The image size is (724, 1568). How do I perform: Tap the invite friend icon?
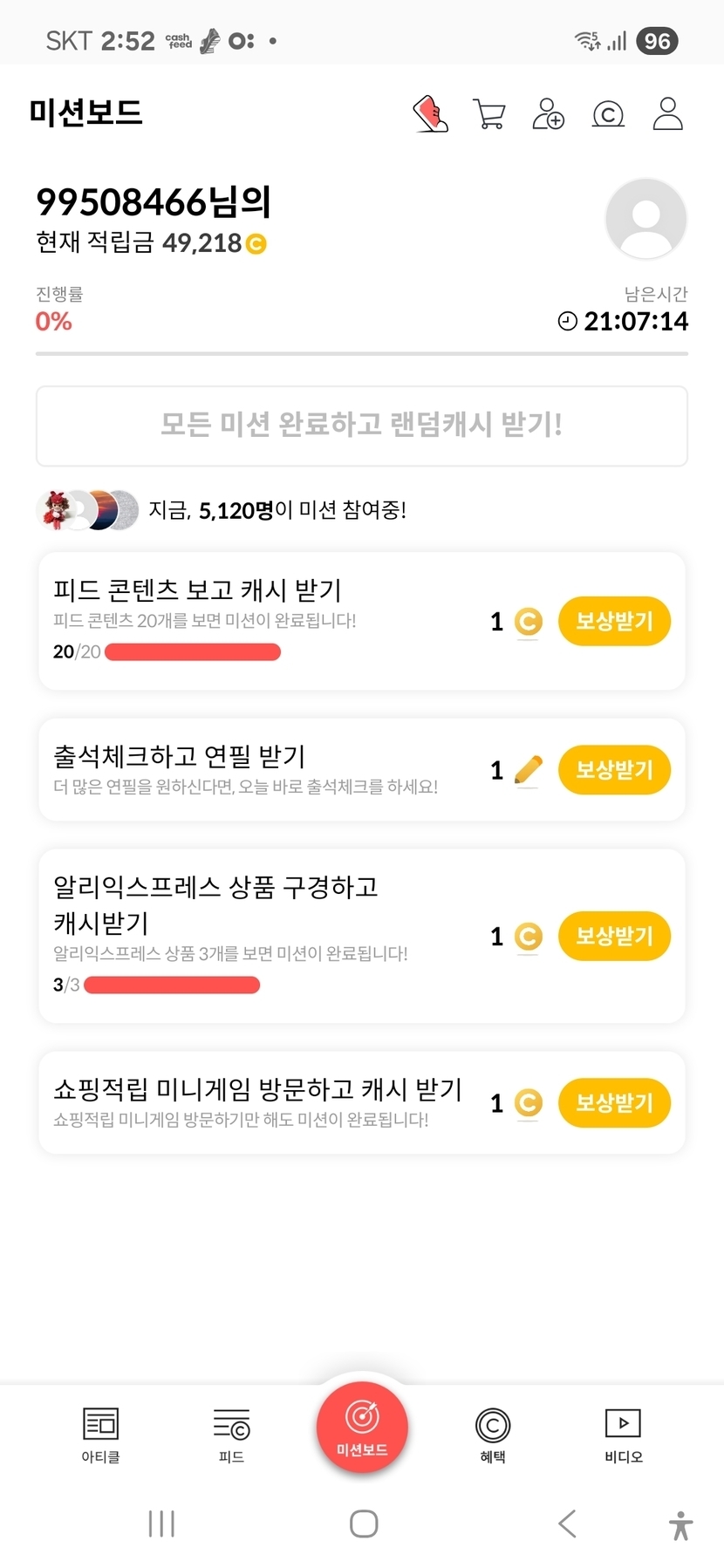(x=548, y=114)
